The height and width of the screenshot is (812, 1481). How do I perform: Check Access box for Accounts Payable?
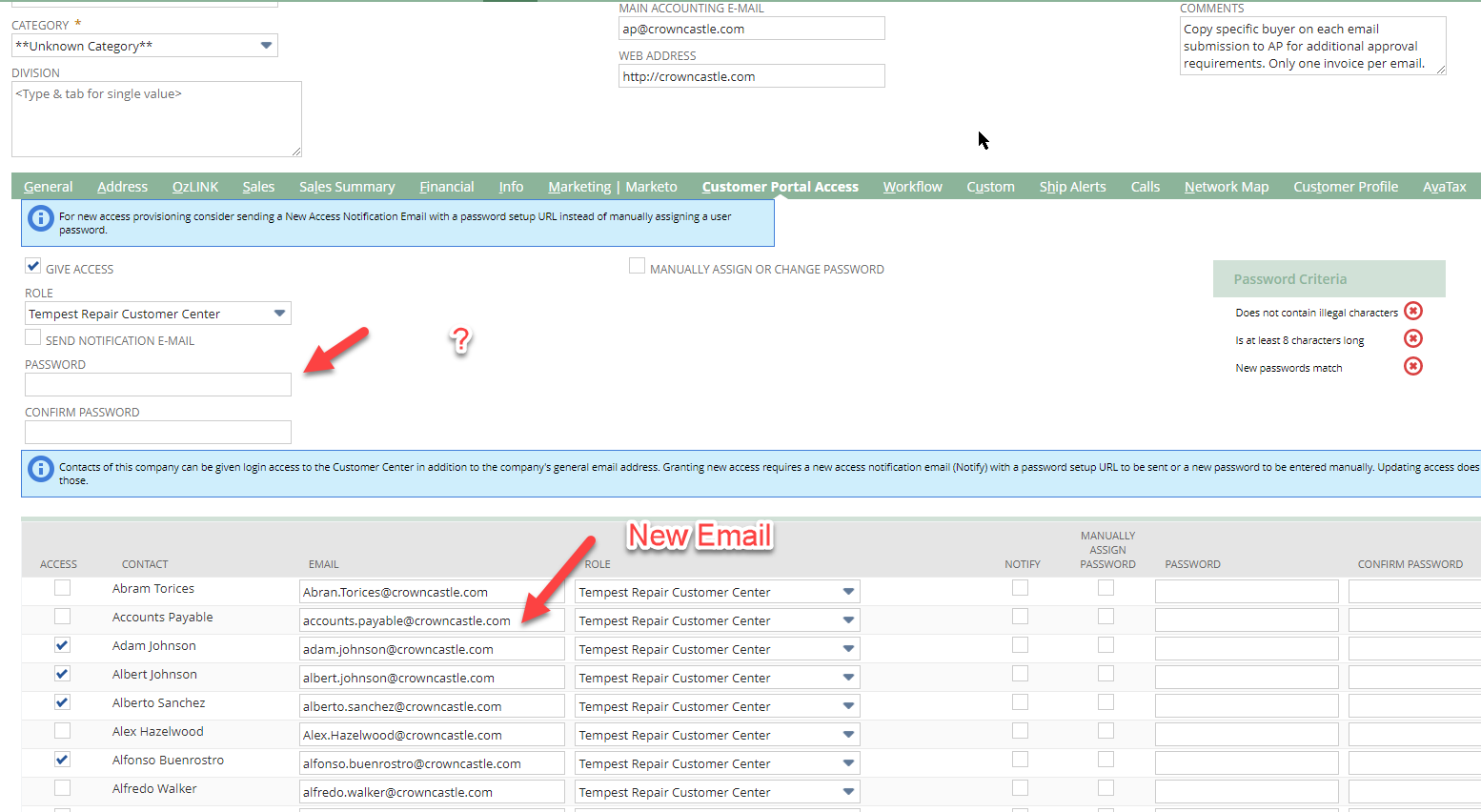tap(63, 617)
